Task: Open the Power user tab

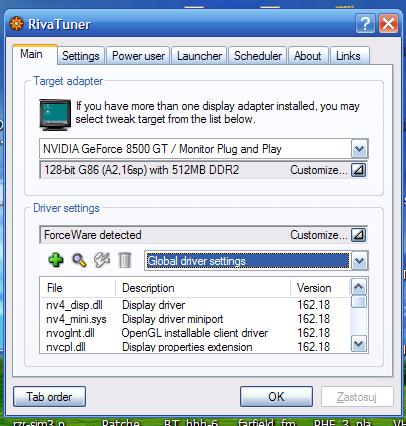Action: [x=138, y=56]
